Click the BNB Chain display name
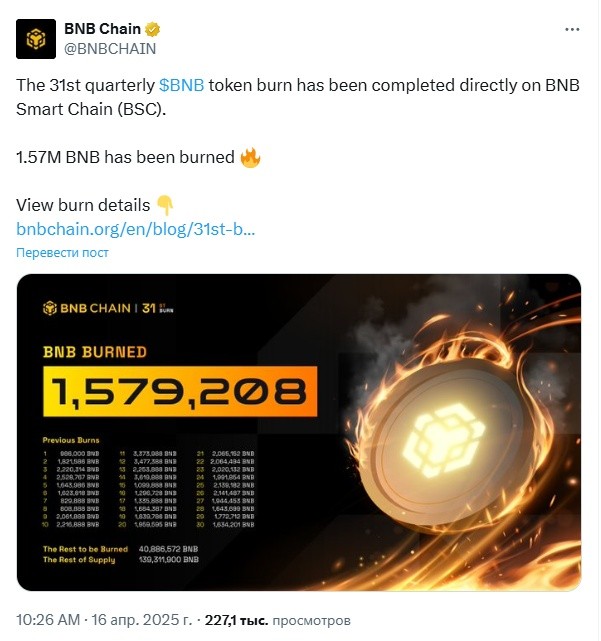This screenshot has height=641, width=601. (x=103, y=29)
